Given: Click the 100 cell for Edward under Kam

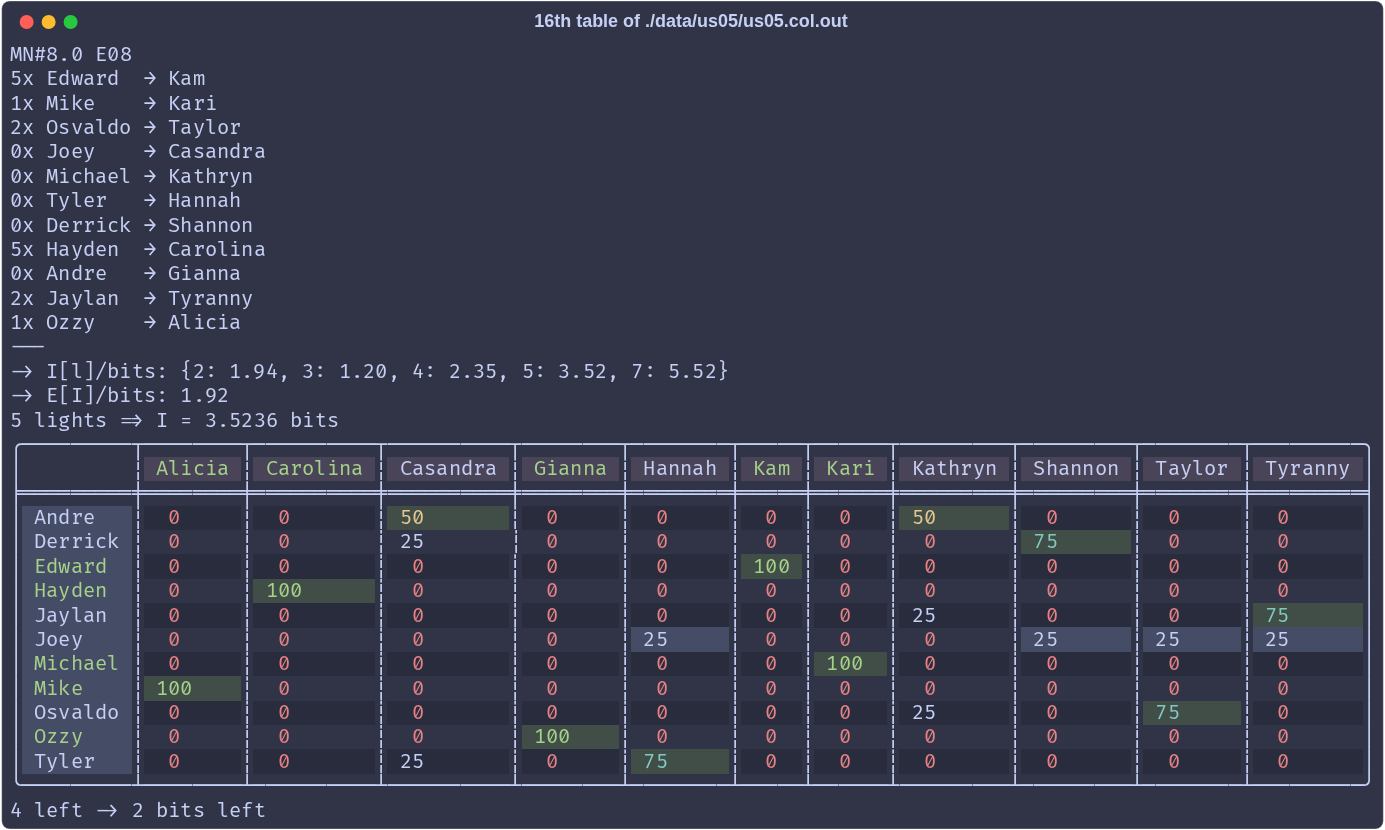Looking at the screenshot, I should pyautogui.click(x=771, y=566).
